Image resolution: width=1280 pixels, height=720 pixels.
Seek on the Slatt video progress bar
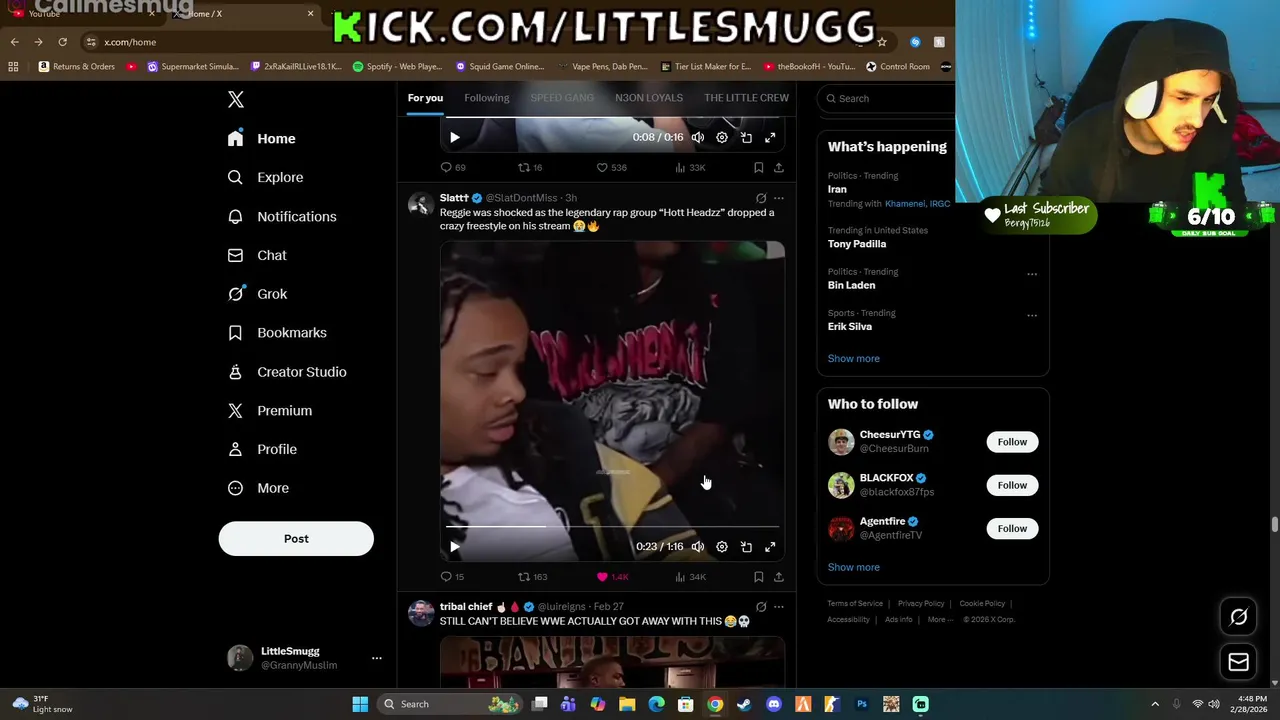point(612,526)
